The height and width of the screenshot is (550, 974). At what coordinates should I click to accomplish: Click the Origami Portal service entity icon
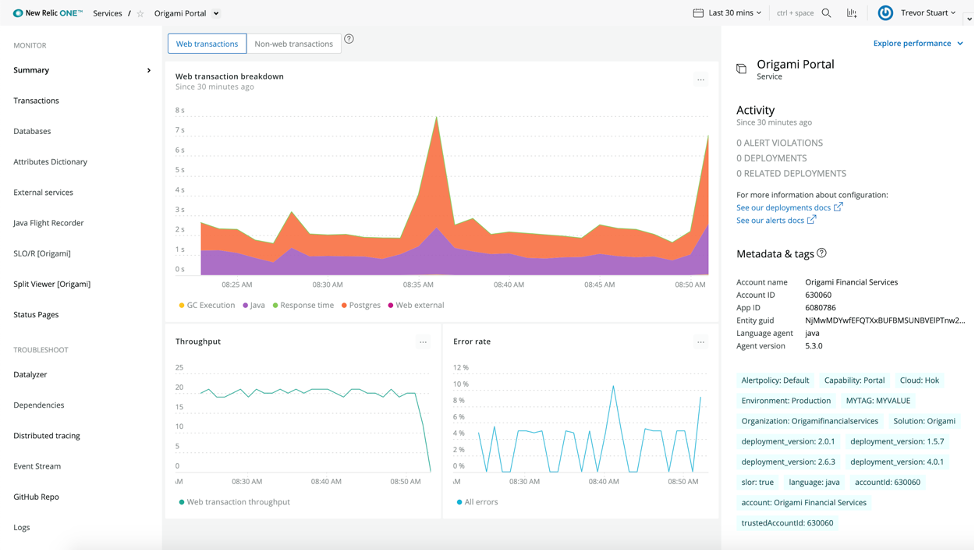[741, 68]
